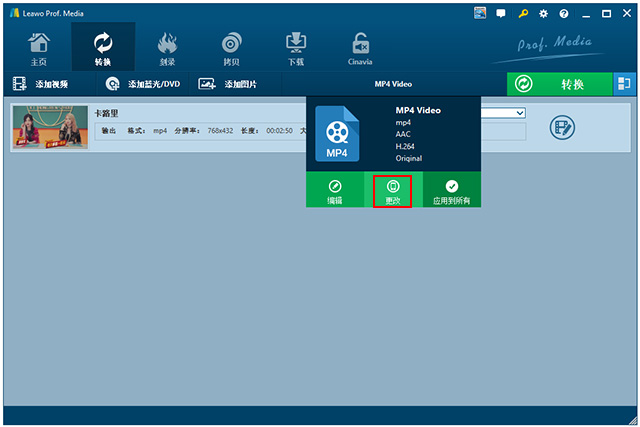The image size is (640, 427).
Task: Open the help question mark icon
Action: (564, 13)
